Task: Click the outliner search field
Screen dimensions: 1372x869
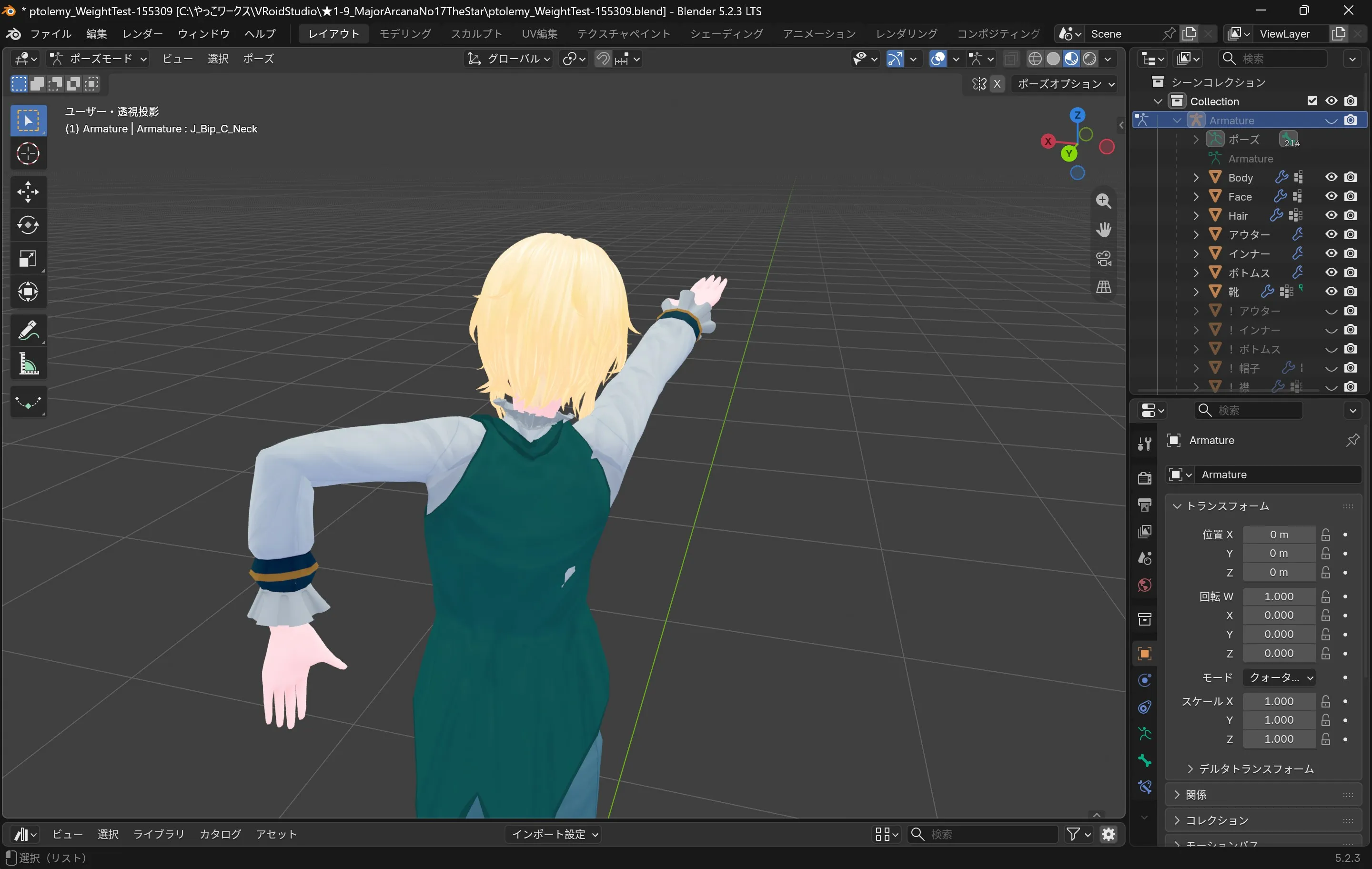Action: 1274,59
